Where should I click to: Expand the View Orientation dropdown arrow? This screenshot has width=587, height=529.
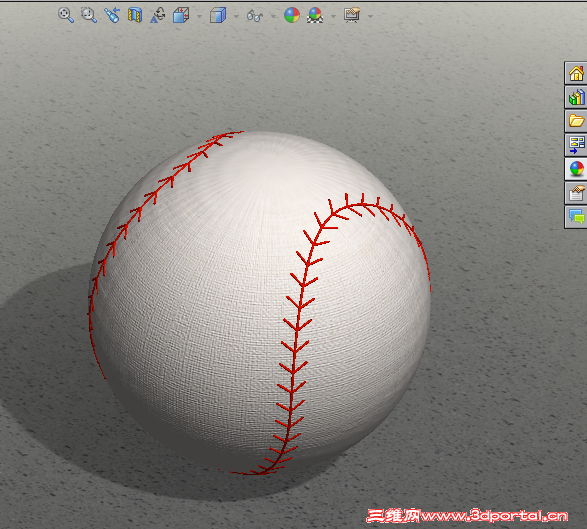click(x=200, y=16)
